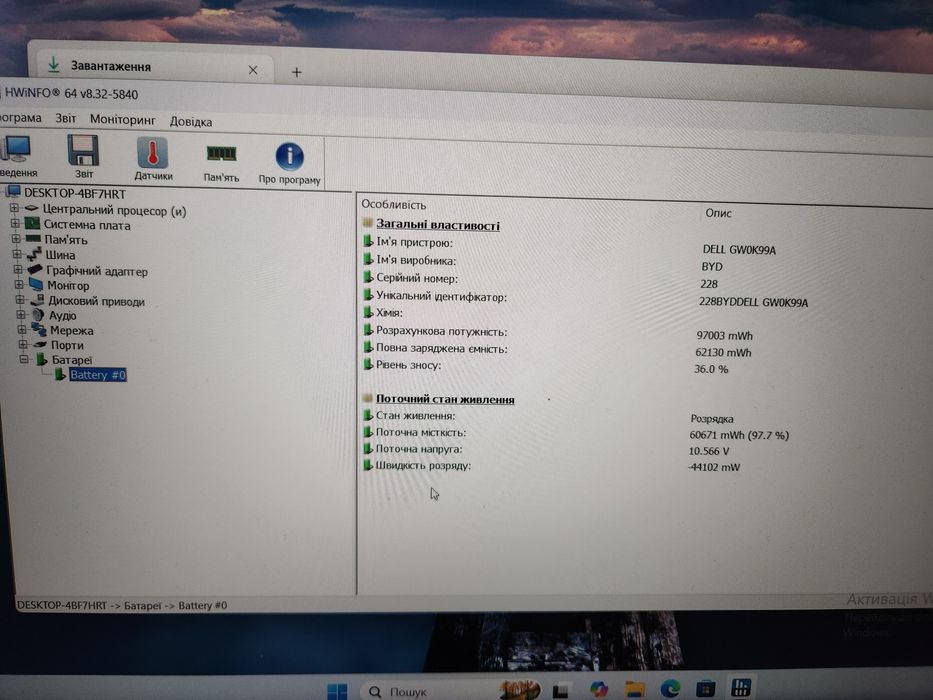Select DESKTOP-4BF7HRT root node in tree
Image resolution: width=933 pixels, height=700 pixels.
pyautogui.click(x=74, y=193)
